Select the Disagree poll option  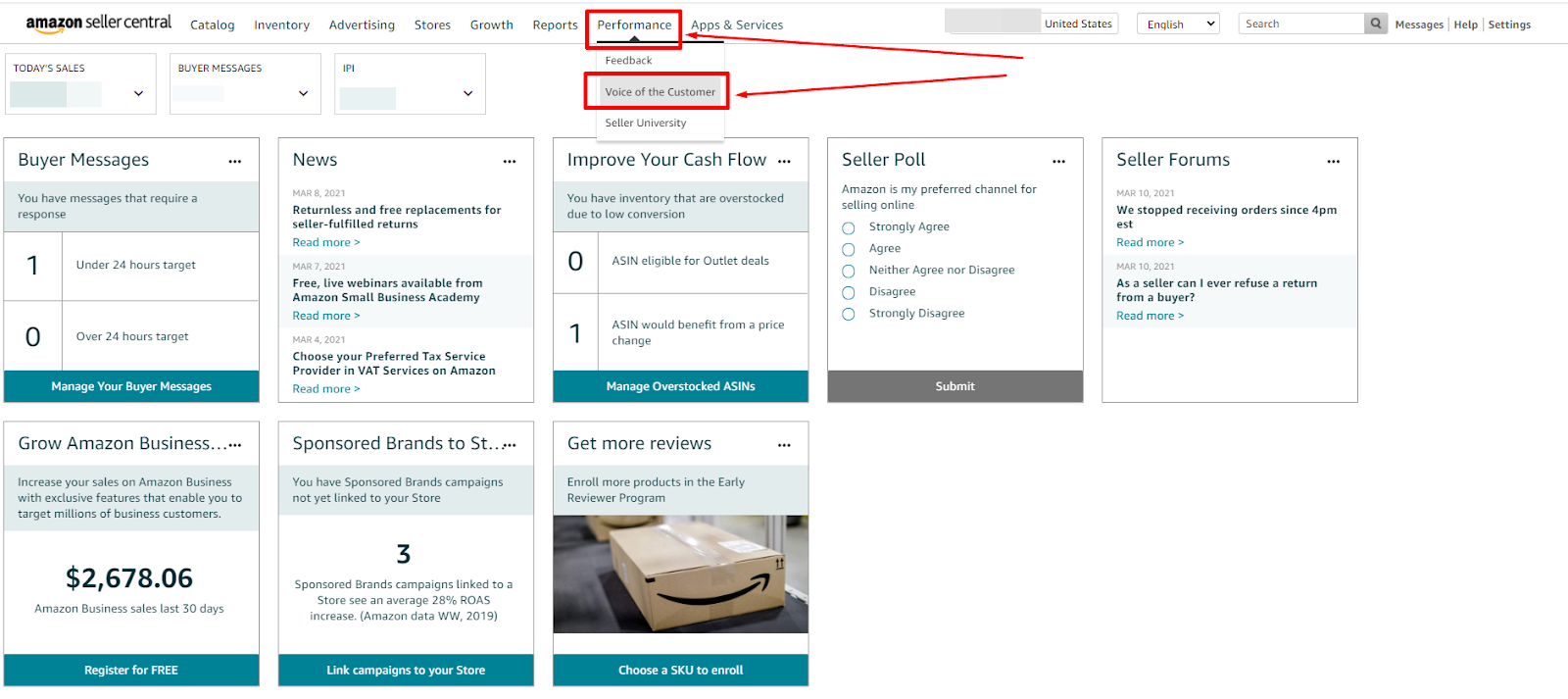849,292
